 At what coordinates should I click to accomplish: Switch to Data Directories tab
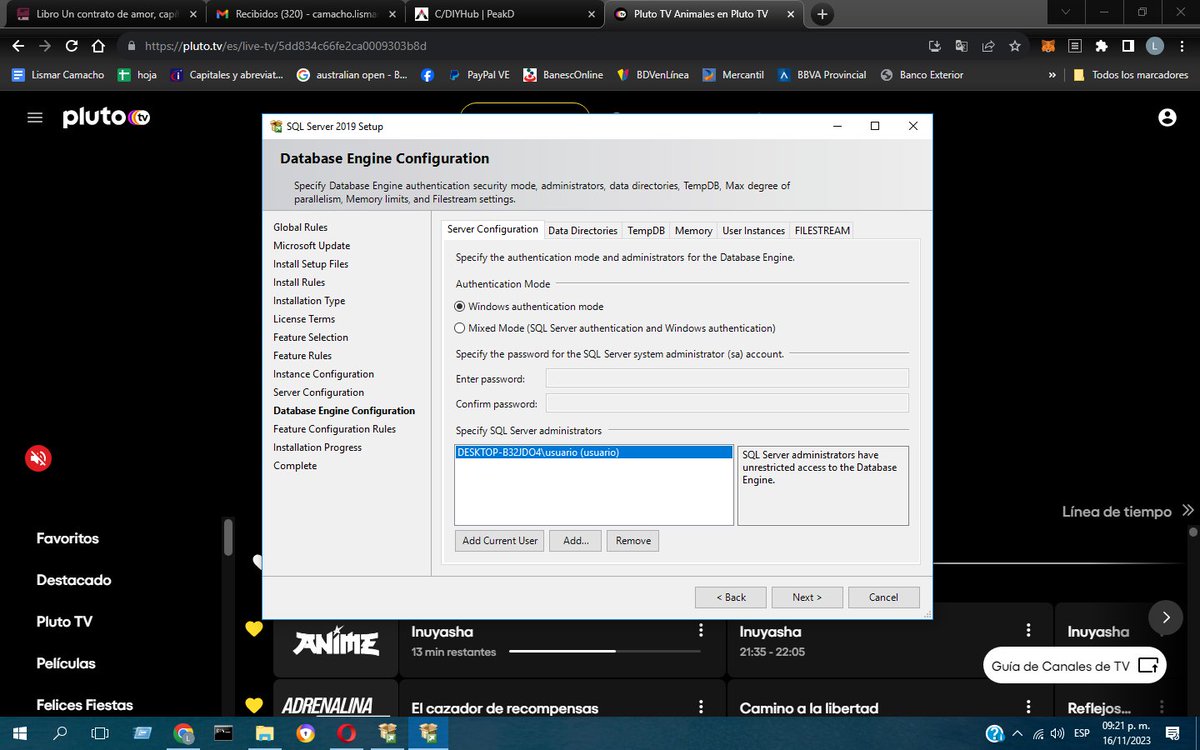[x=583, y=231]
